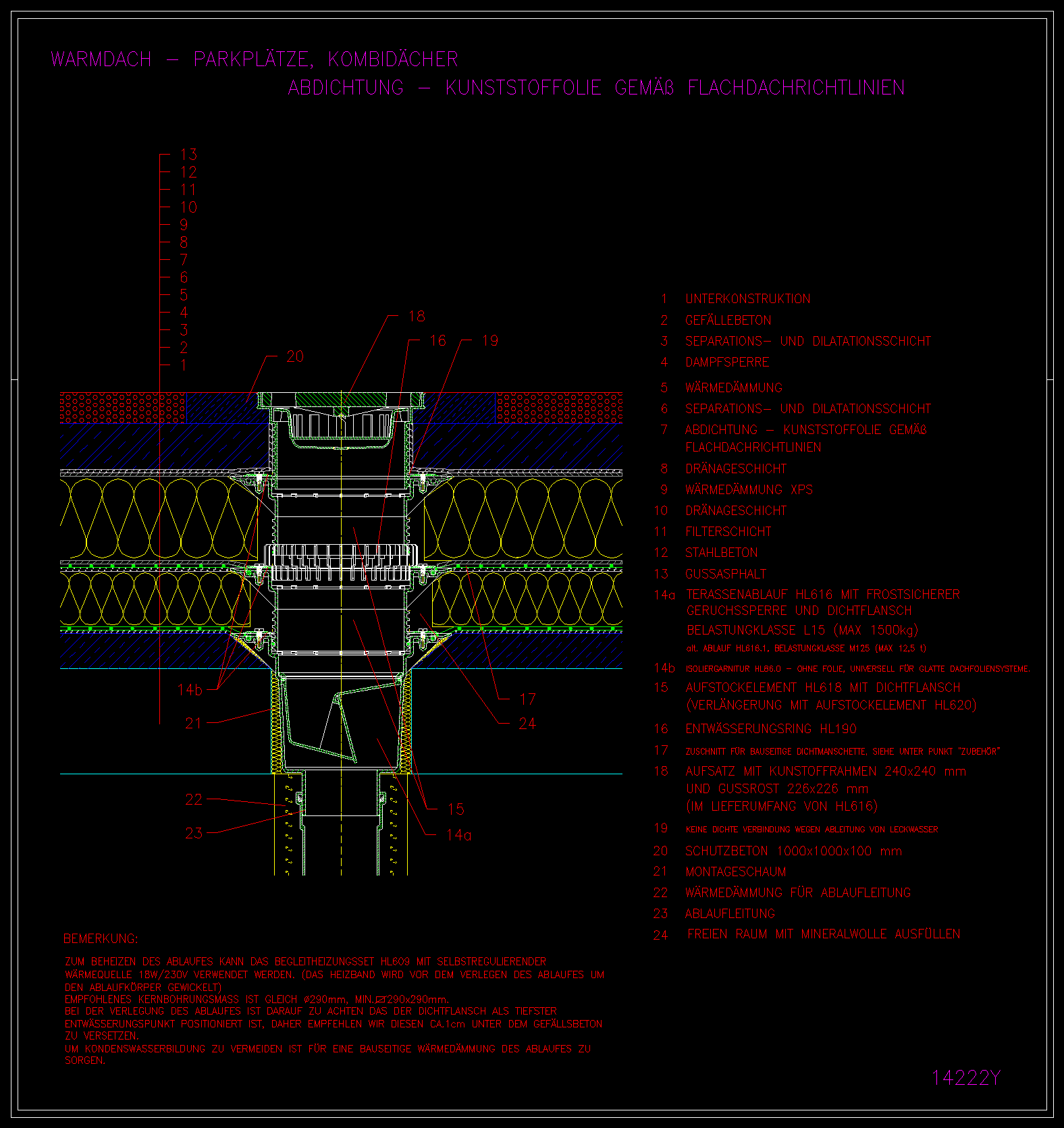Click the layer number 13 atop the vertical scale

click(x=188, y=155)
